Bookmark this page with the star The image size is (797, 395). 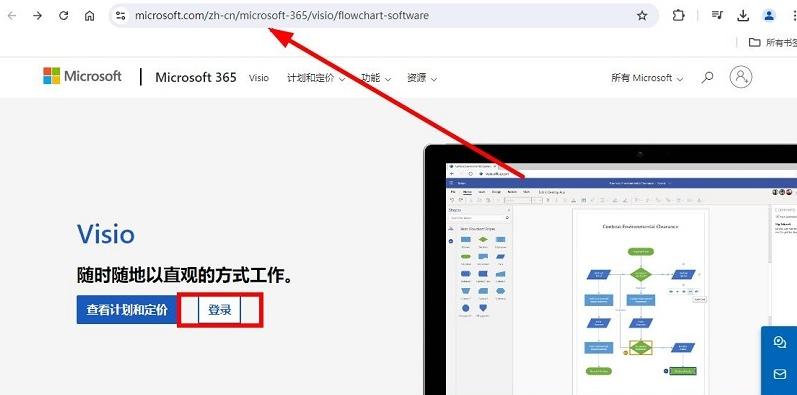642,16
